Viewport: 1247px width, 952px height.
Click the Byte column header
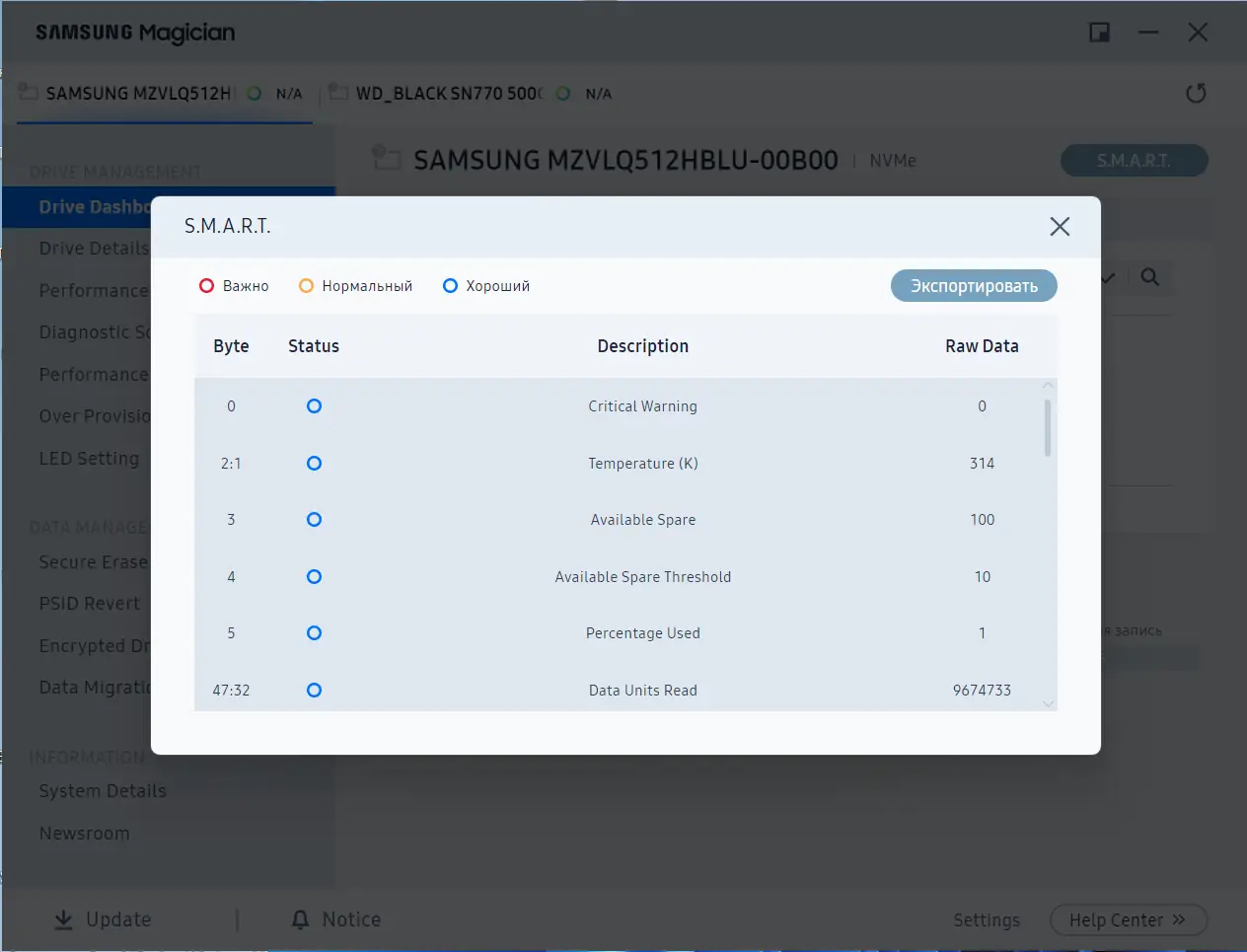[x=231, y=346]
